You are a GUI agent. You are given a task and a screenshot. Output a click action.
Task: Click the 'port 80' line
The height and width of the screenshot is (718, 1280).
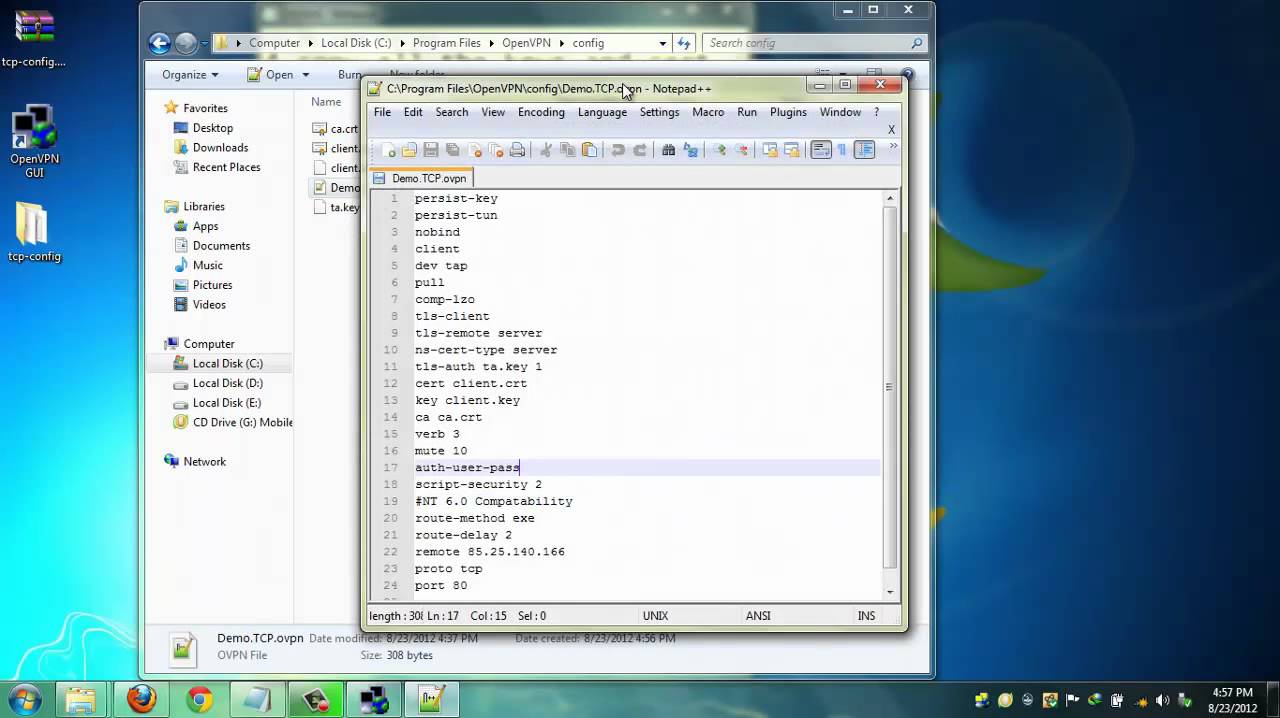tap(441, 586)
